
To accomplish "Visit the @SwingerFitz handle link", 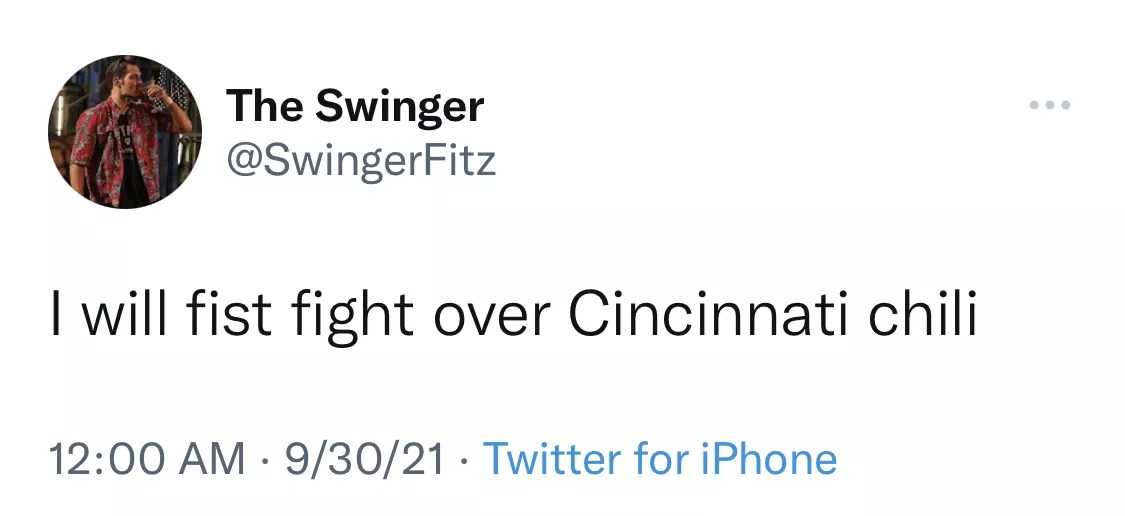I will tap(361, 160).
